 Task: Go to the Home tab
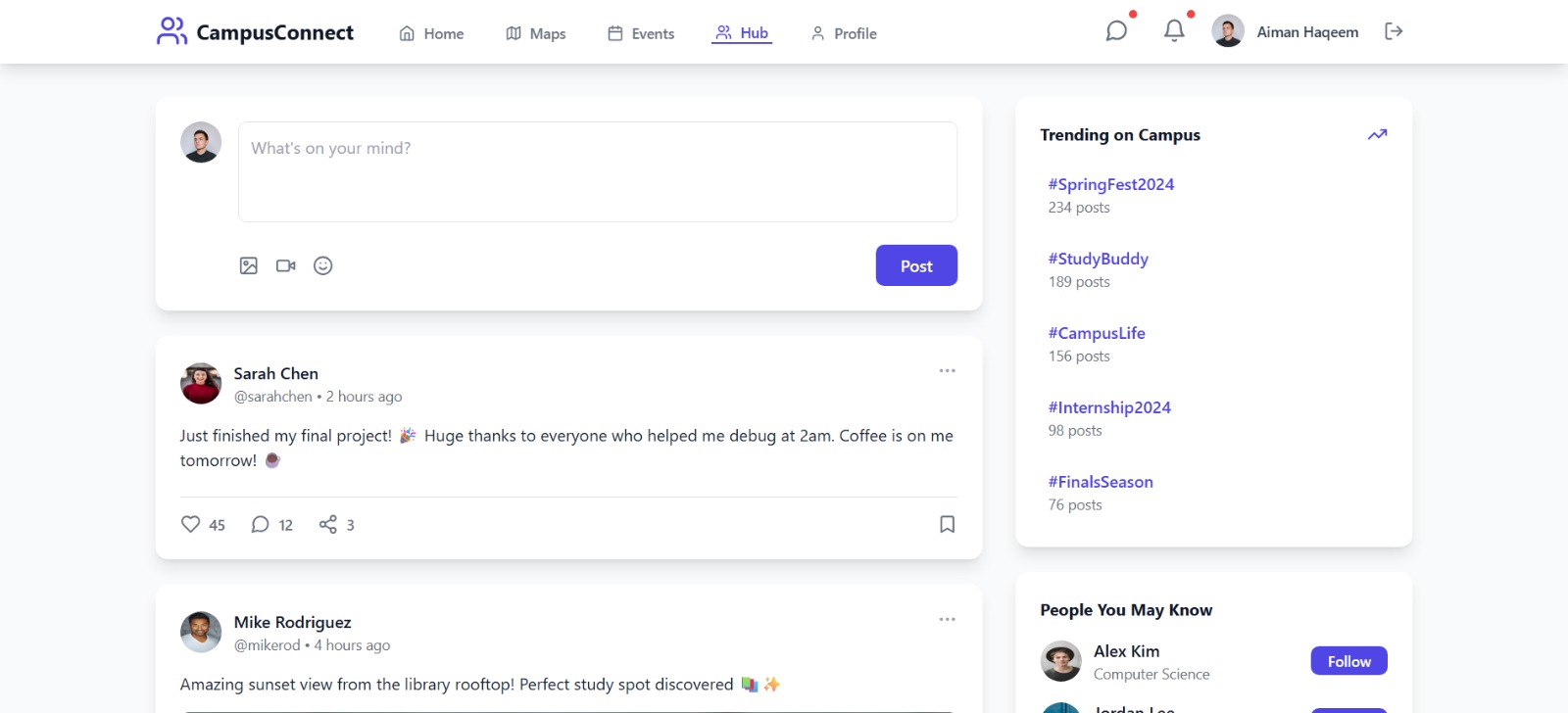[431, 33]
